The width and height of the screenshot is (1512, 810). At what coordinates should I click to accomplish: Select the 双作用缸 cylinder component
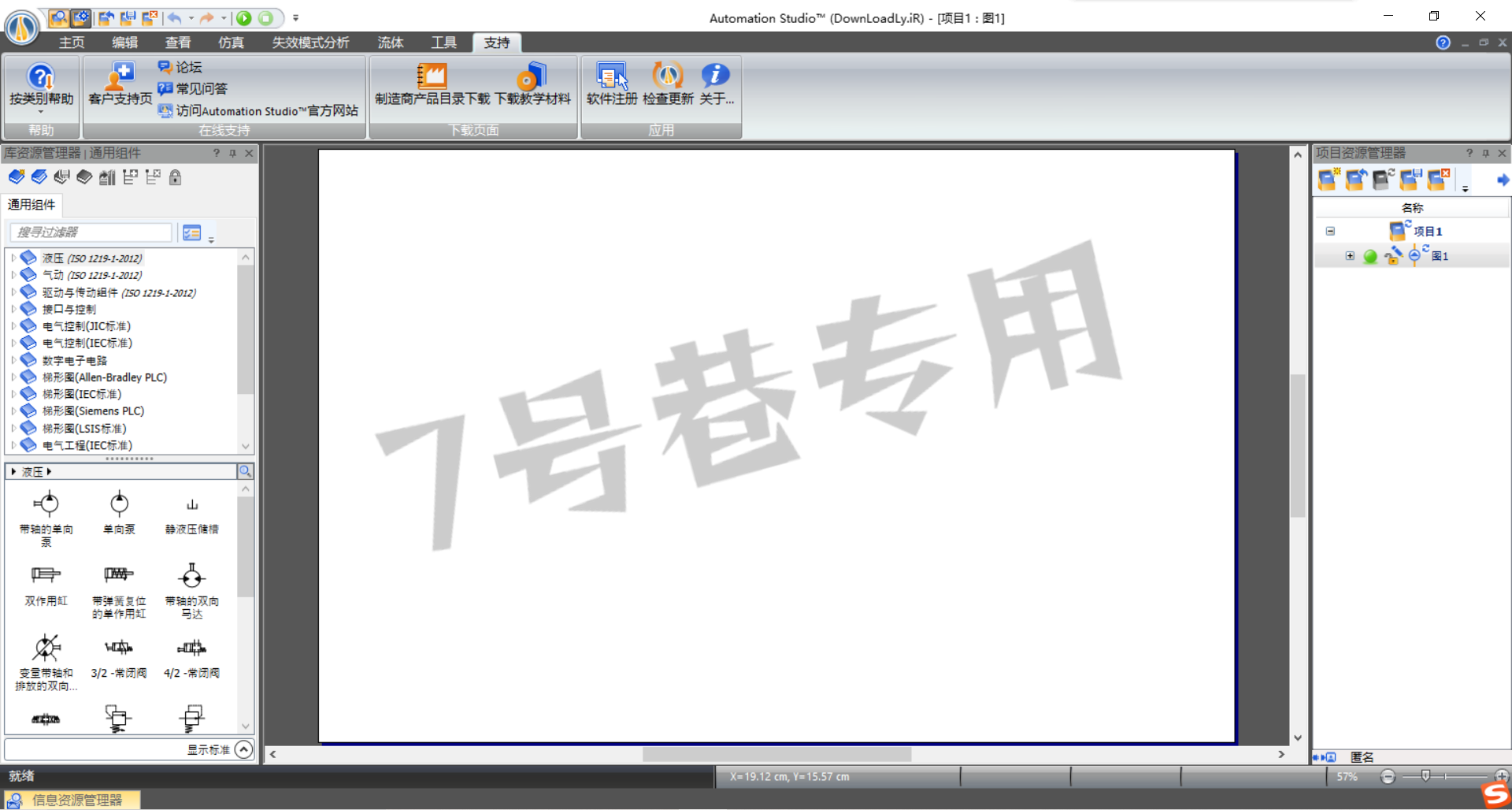click(x=46, y=584)
